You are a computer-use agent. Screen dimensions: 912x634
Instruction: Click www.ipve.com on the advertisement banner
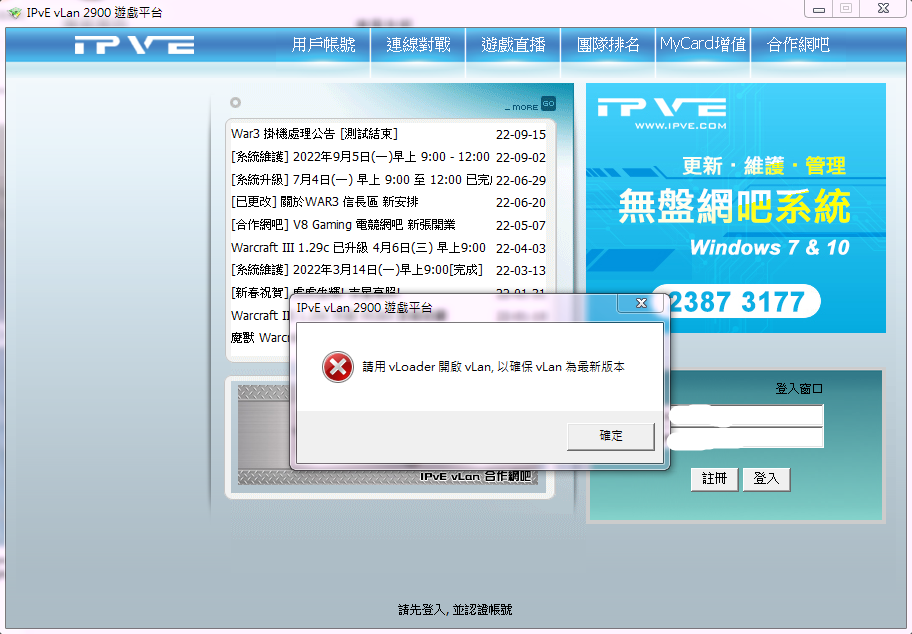681,126
